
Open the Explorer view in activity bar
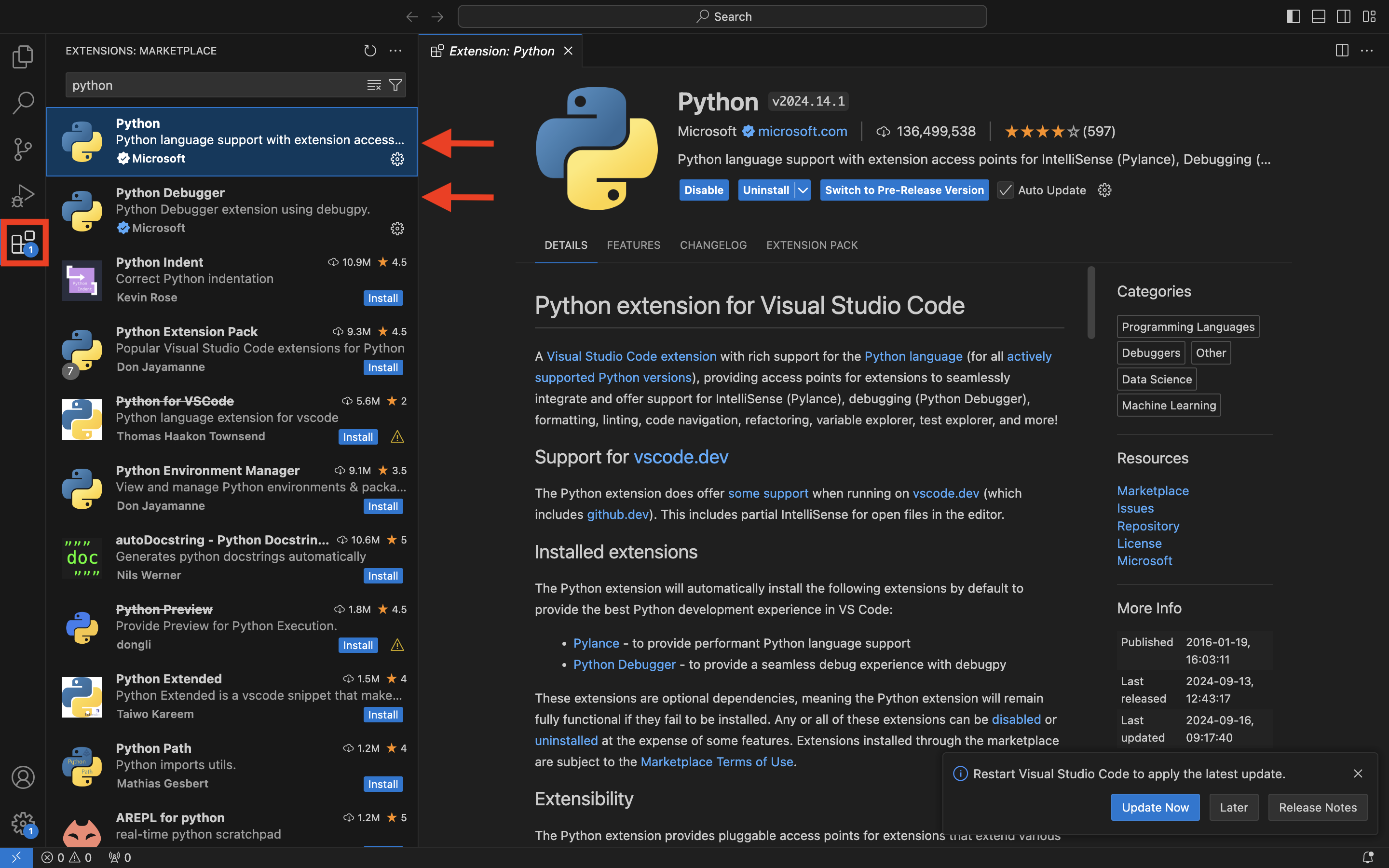click(x=23, y=56)
